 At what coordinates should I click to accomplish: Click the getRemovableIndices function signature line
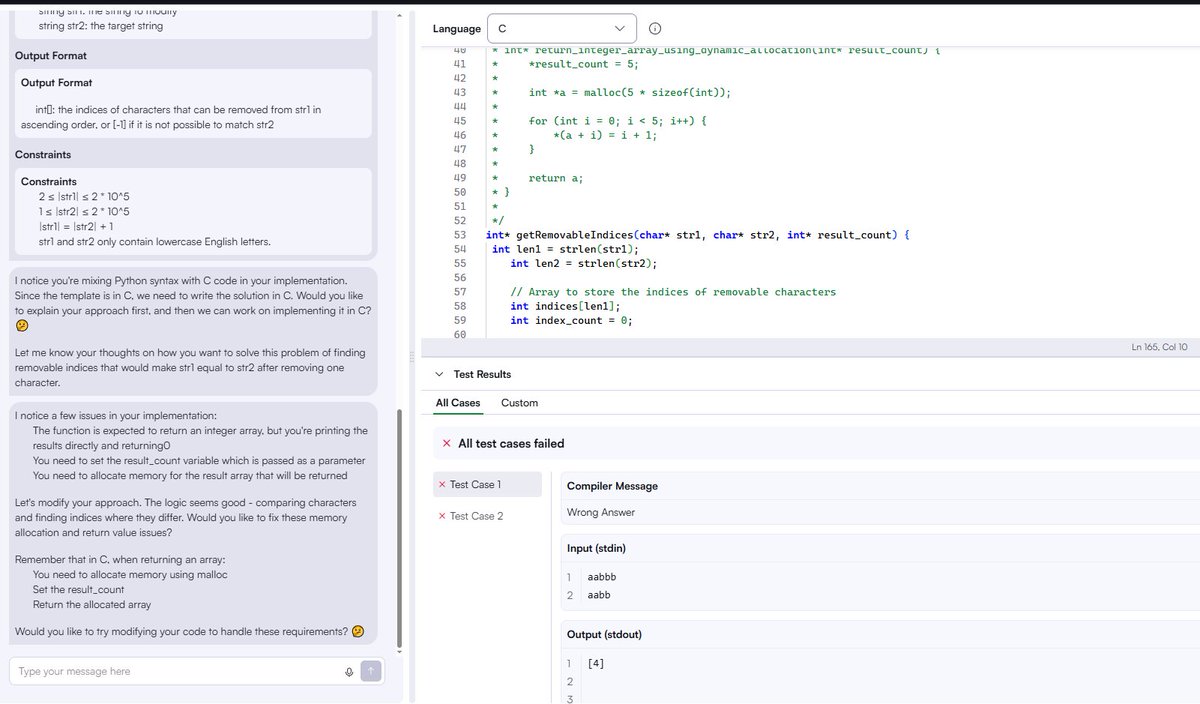tap(698, 235)
